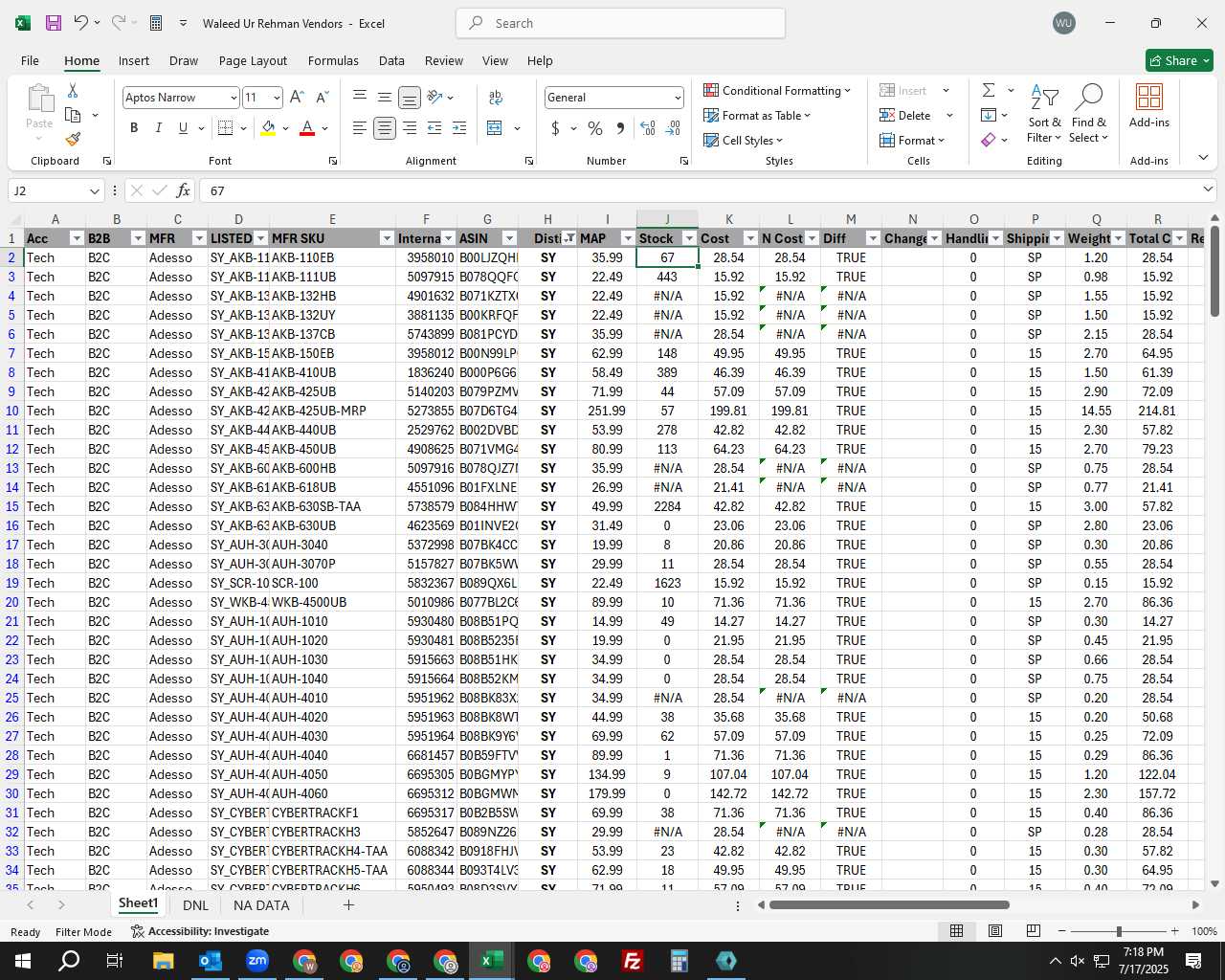This screenshot has height=980, width=1225.
Task: Switch to the Data ribbon tab
Action: [391, 60]
